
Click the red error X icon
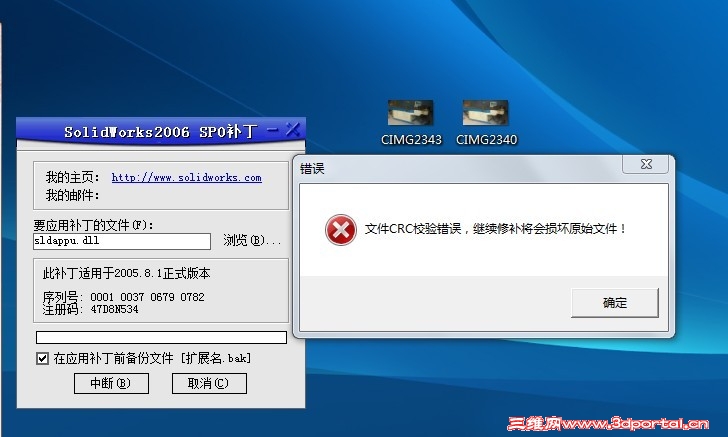(341, 229)
